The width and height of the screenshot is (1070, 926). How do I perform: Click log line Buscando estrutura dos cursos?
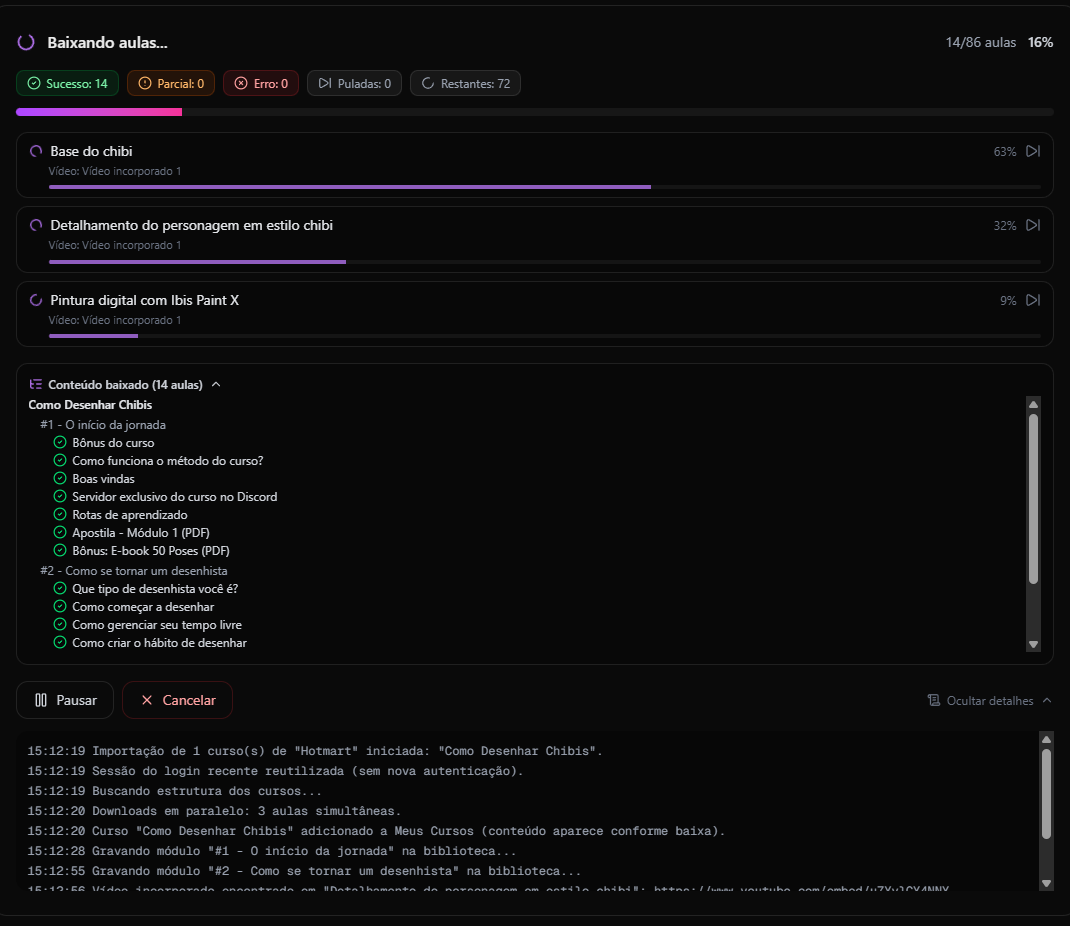click(x=174, y=791)
